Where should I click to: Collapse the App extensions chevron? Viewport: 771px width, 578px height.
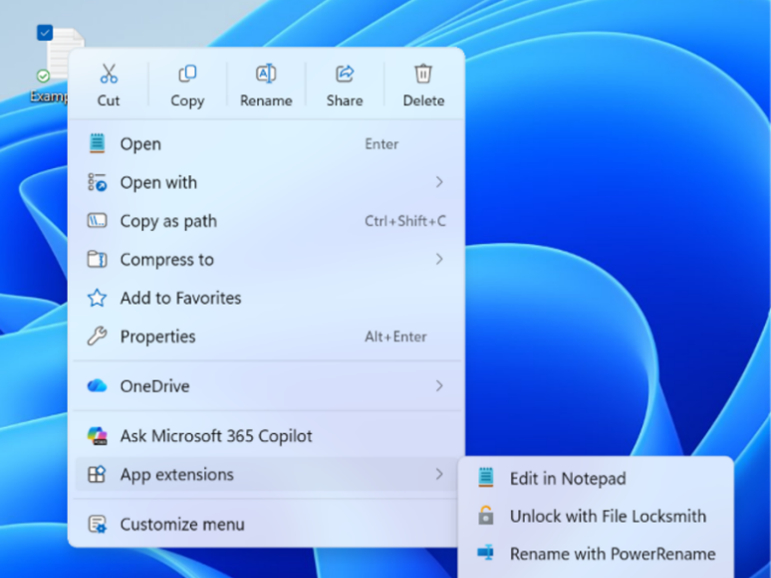(x=439, y=474)
